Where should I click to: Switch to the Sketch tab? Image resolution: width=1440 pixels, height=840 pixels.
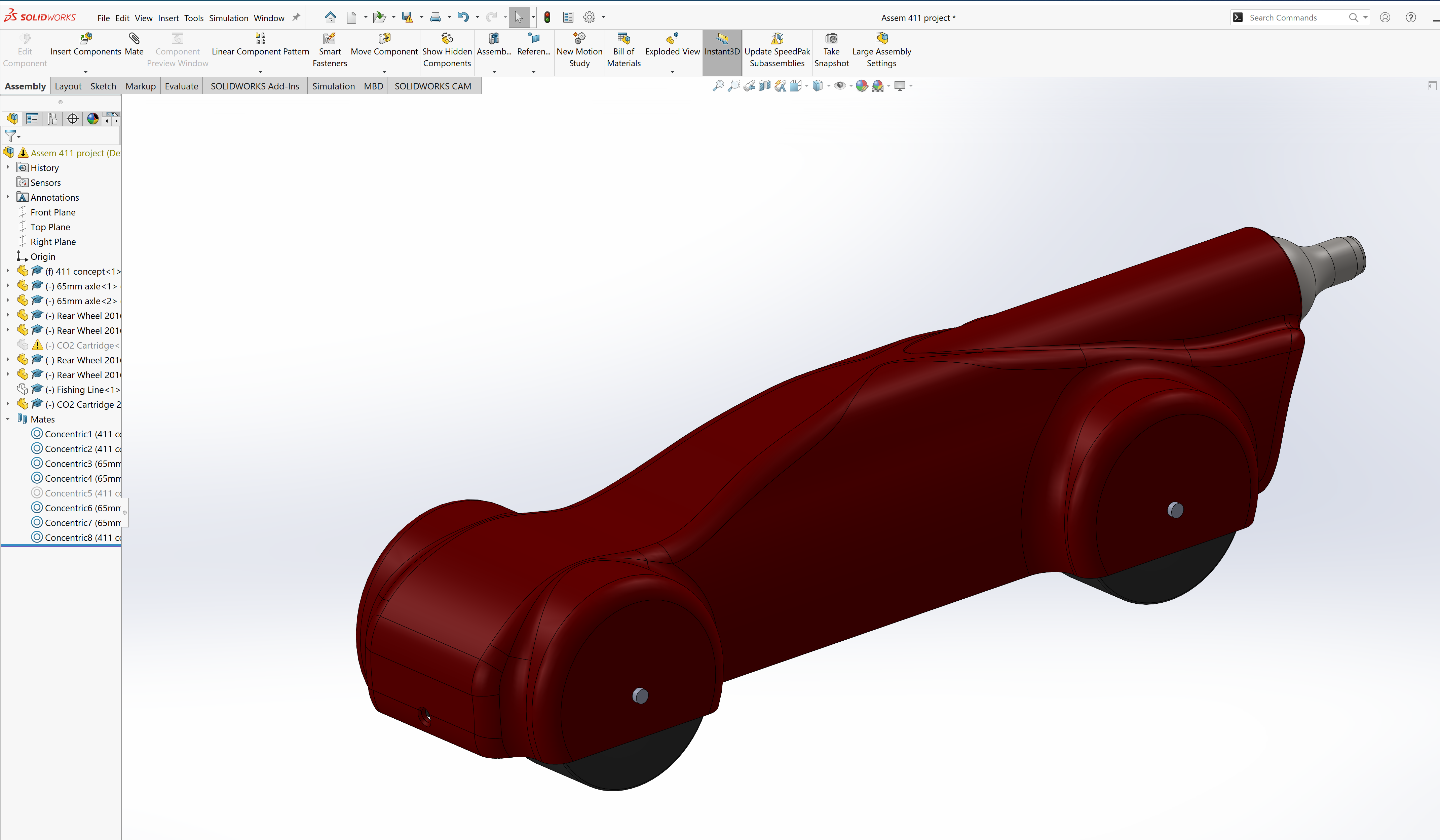pyautogui.click(x=104, y=86)
